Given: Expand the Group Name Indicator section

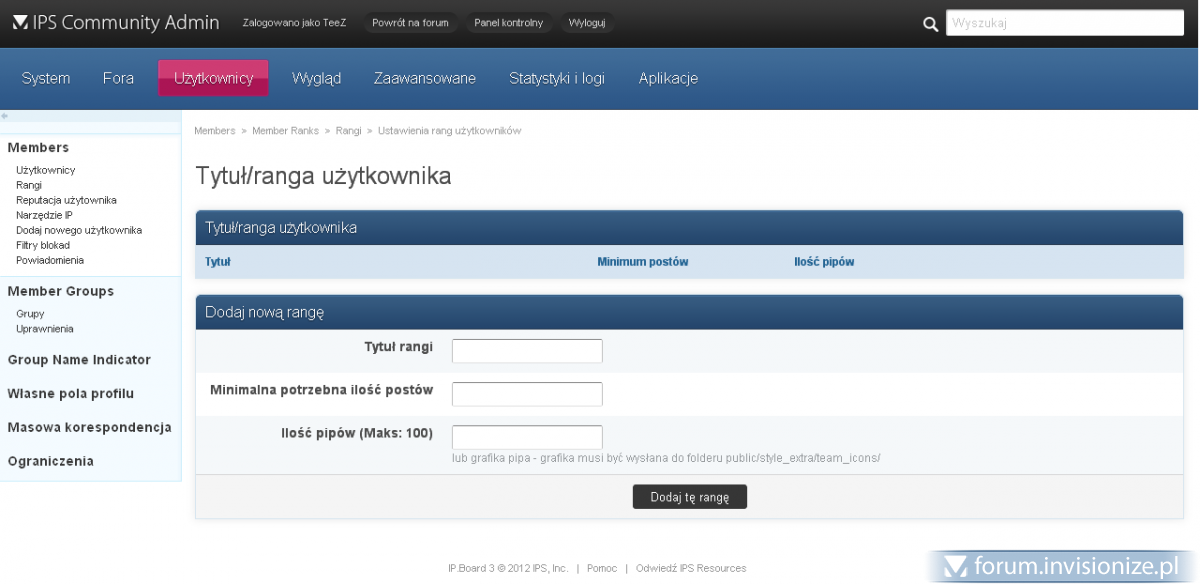Looking at the screenshot, I should point(79,360).
